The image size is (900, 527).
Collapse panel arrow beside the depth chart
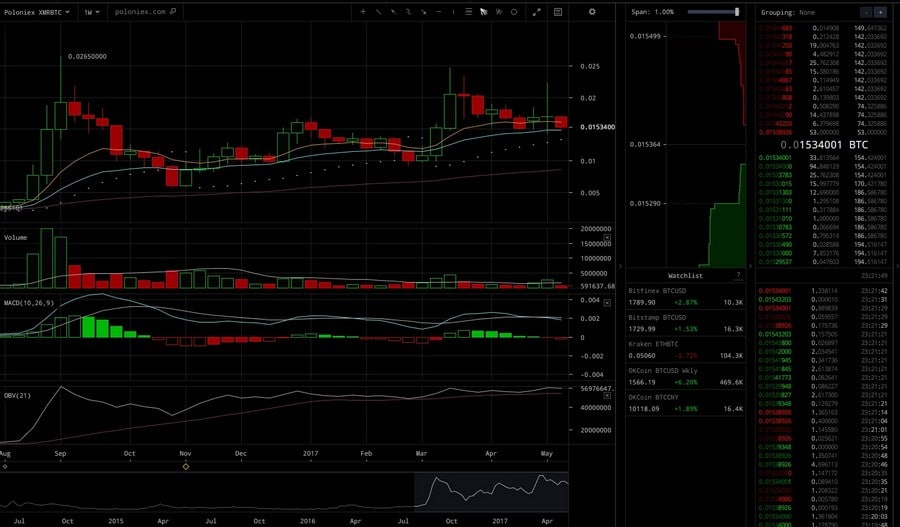click(620, 266)
